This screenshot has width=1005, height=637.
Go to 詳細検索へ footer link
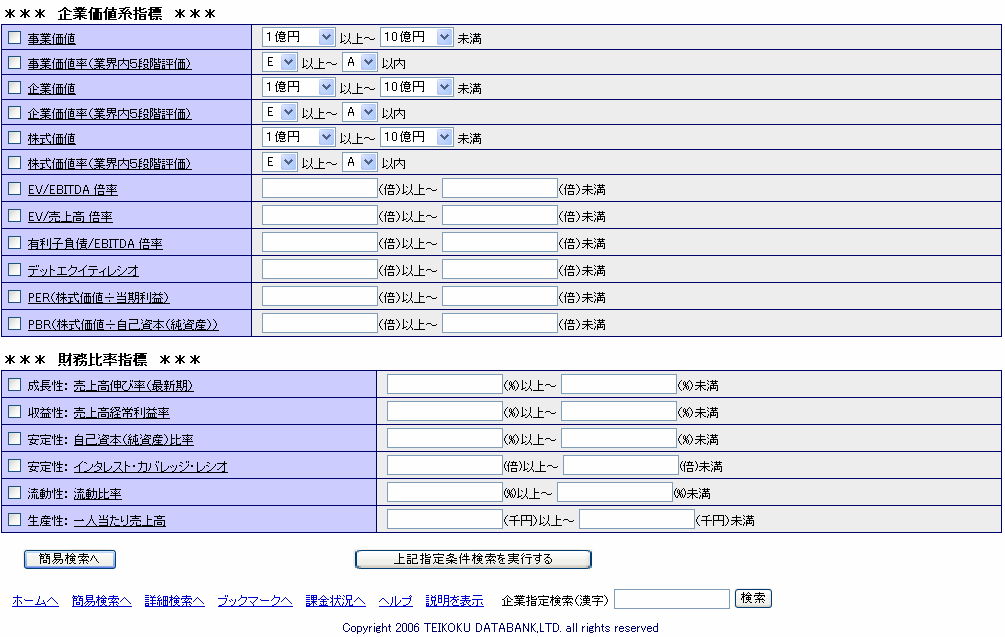174,600
